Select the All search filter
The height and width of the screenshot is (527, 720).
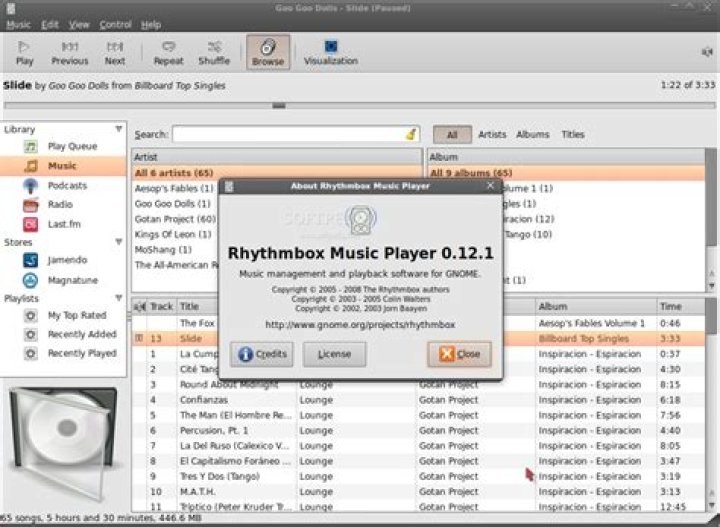[452, 135]
